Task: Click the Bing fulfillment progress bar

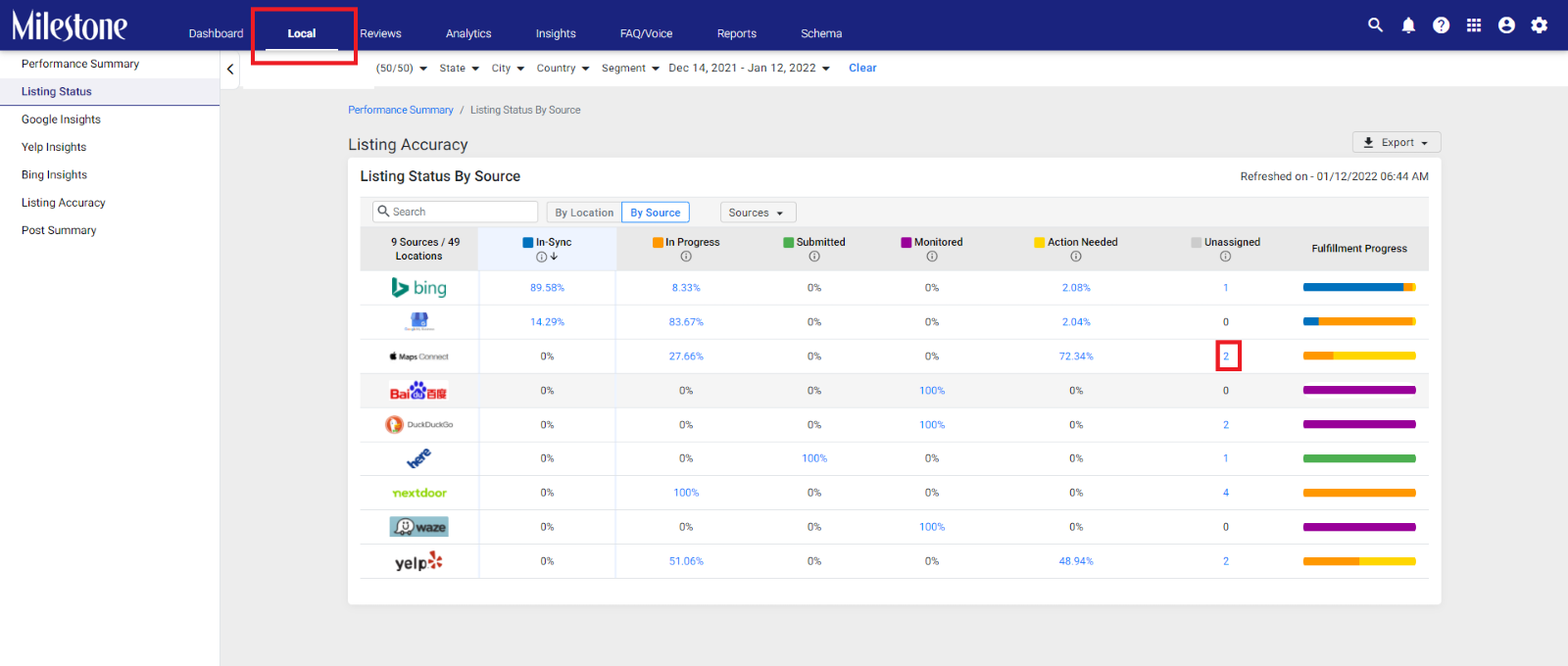Action: point(1359,288)
